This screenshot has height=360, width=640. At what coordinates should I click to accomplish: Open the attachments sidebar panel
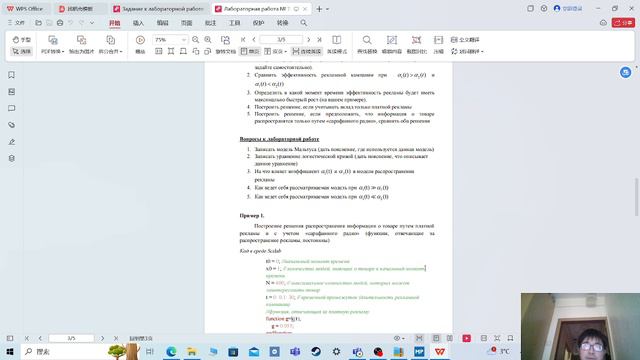click(x=11, y=125)
